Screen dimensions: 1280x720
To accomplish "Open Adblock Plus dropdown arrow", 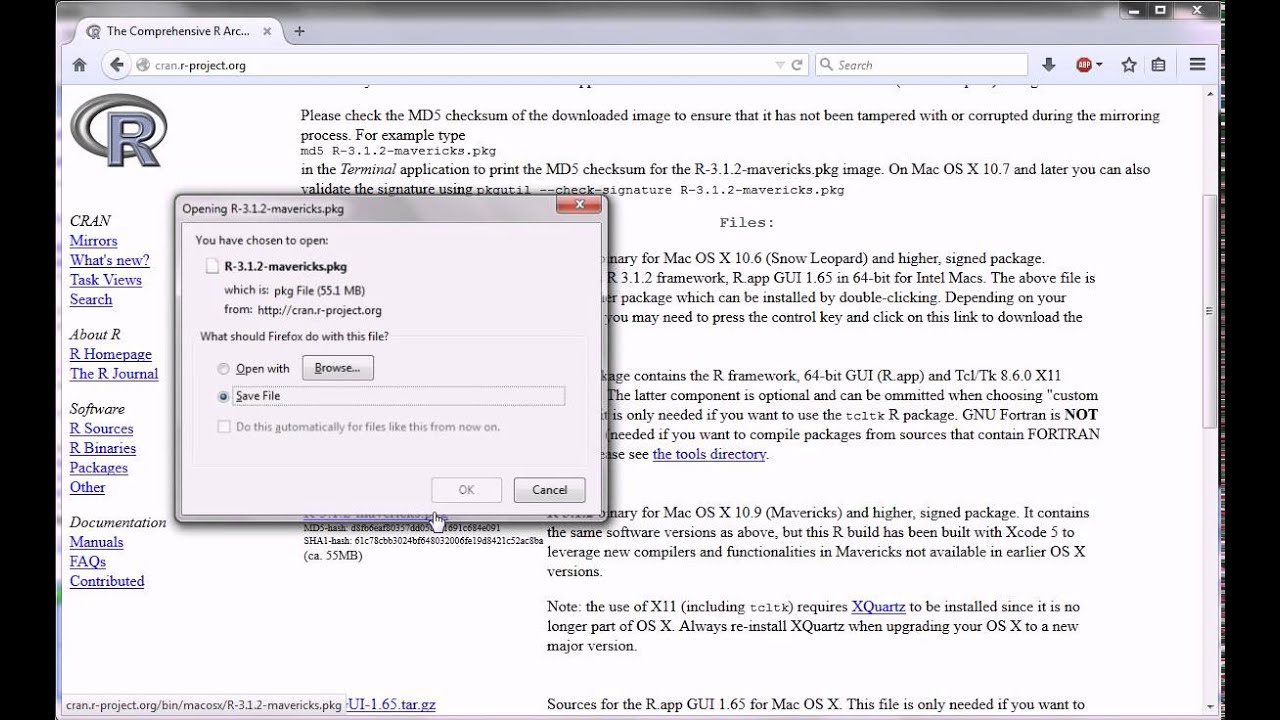I will [1099, 65].
